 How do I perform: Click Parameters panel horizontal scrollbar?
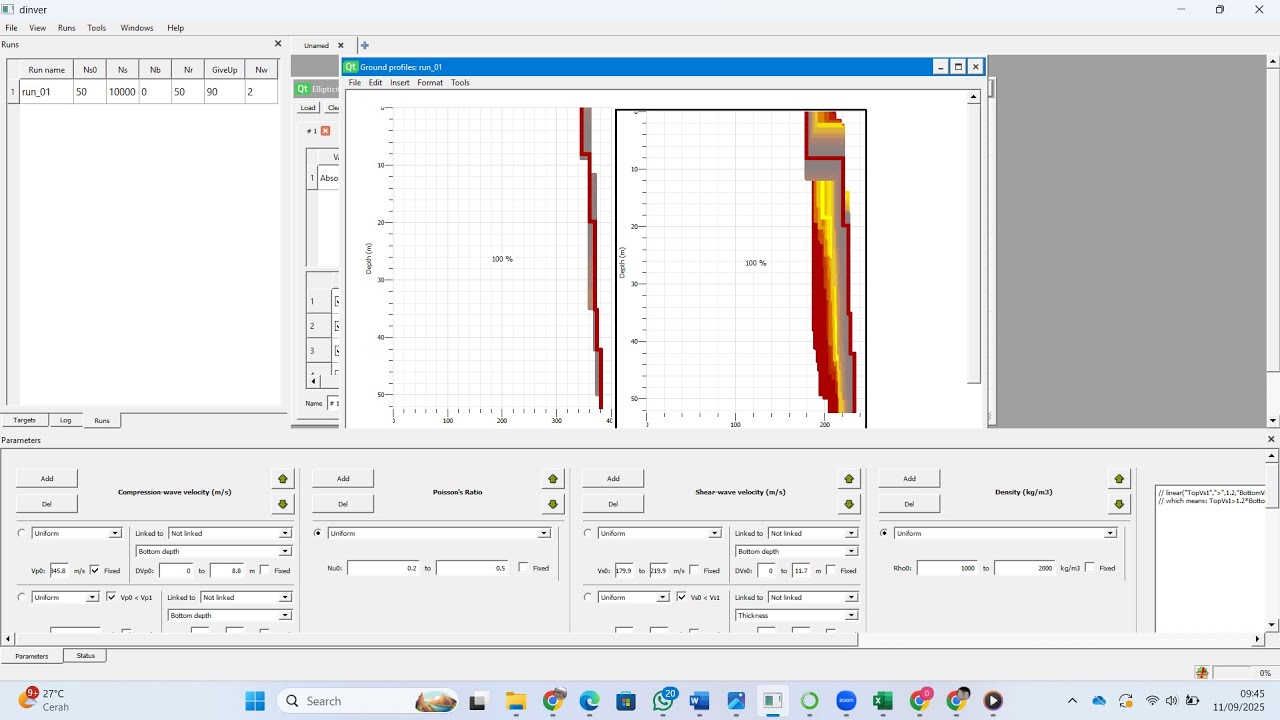436,639
